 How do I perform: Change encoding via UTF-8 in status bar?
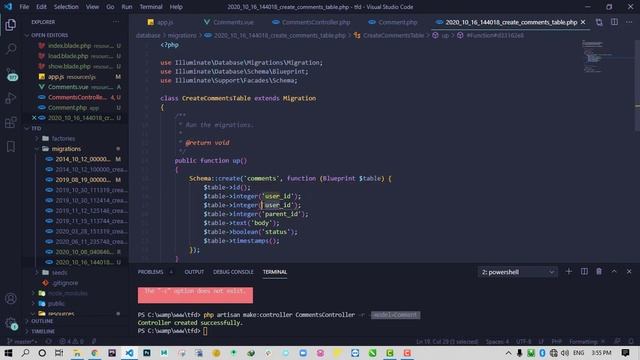point(524,341)
